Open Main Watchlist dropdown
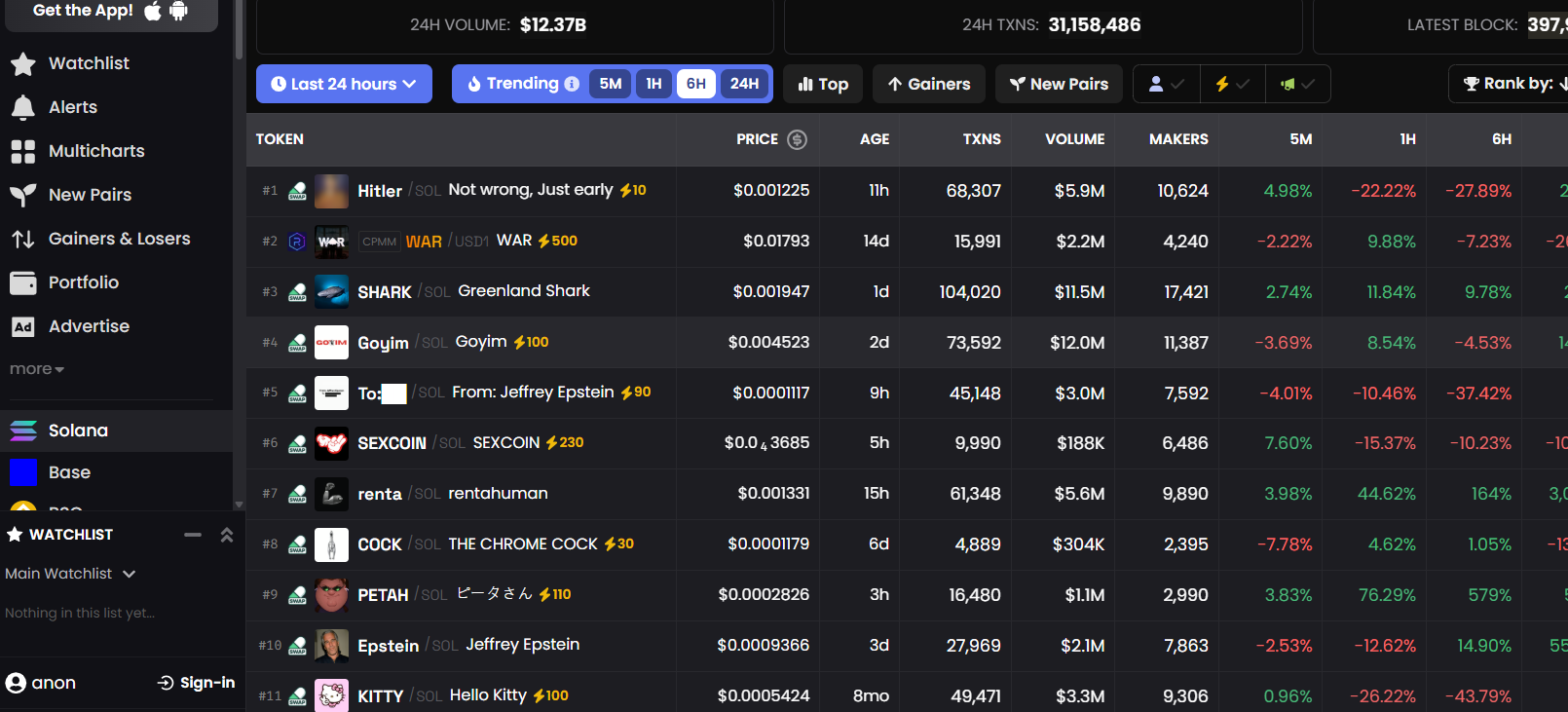Image resolution: width=1568 pixels, height=712 pixels. (x=70, y=574)
